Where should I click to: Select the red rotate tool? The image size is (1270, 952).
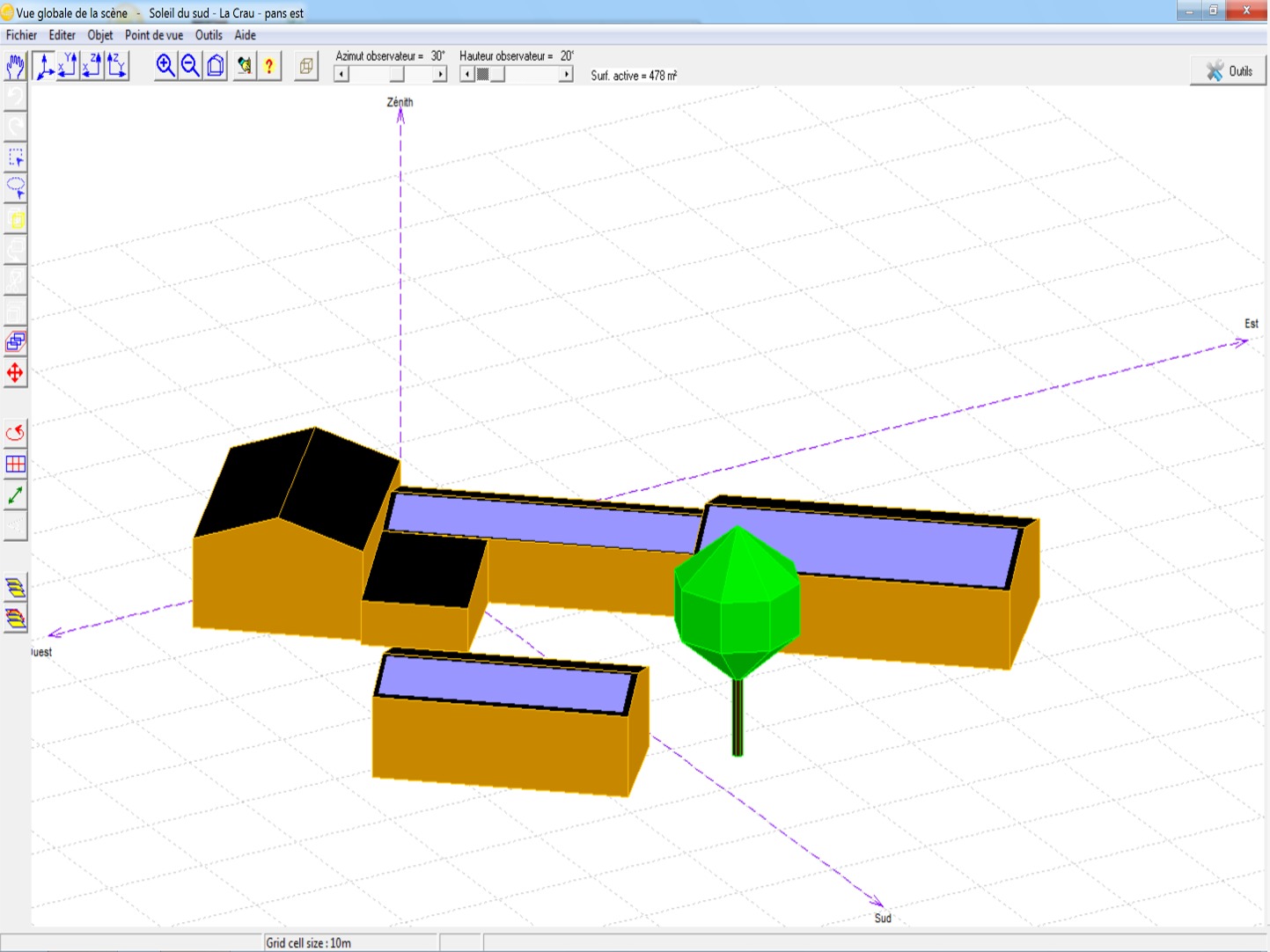pyautogui.click(x=16, y=433)
